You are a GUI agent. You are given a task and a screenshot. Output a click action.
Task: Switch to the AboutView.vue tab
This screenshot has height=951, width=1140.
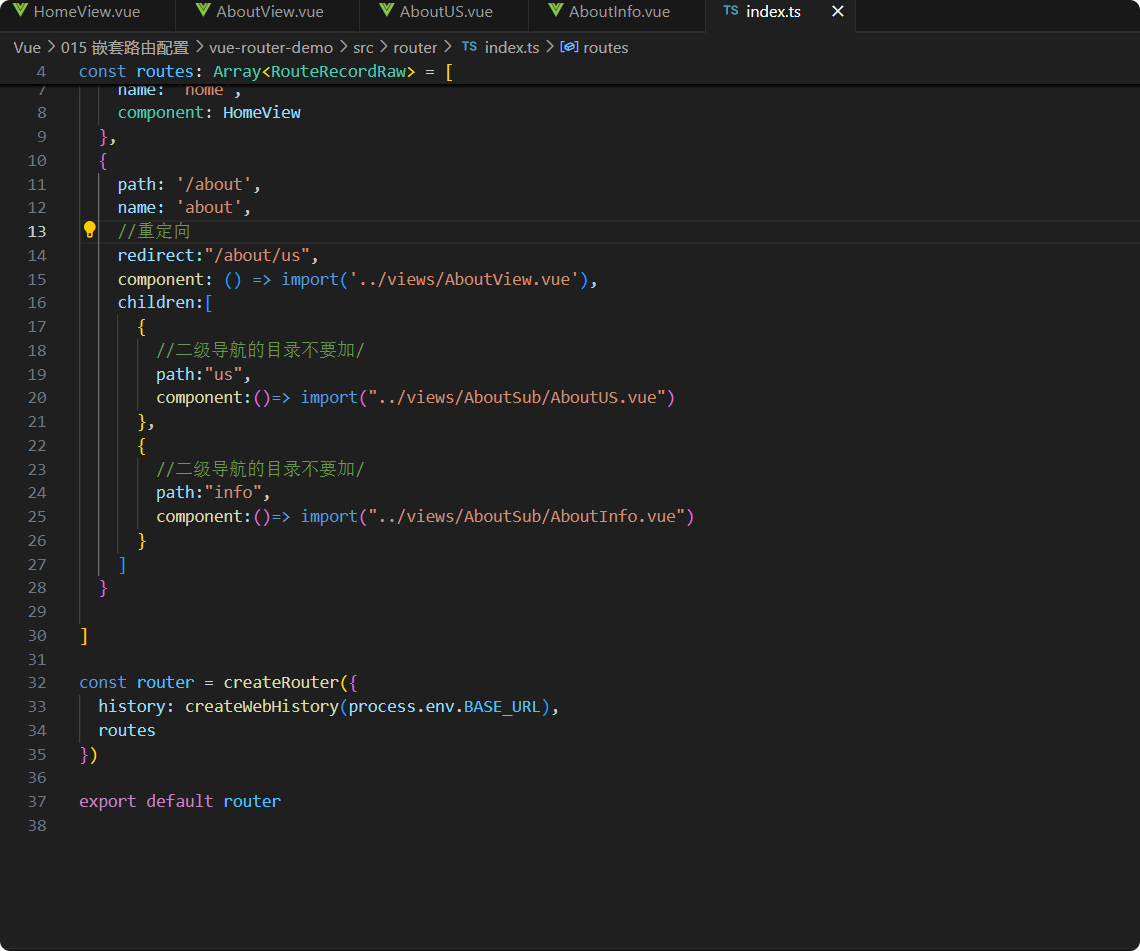[270, 12]
